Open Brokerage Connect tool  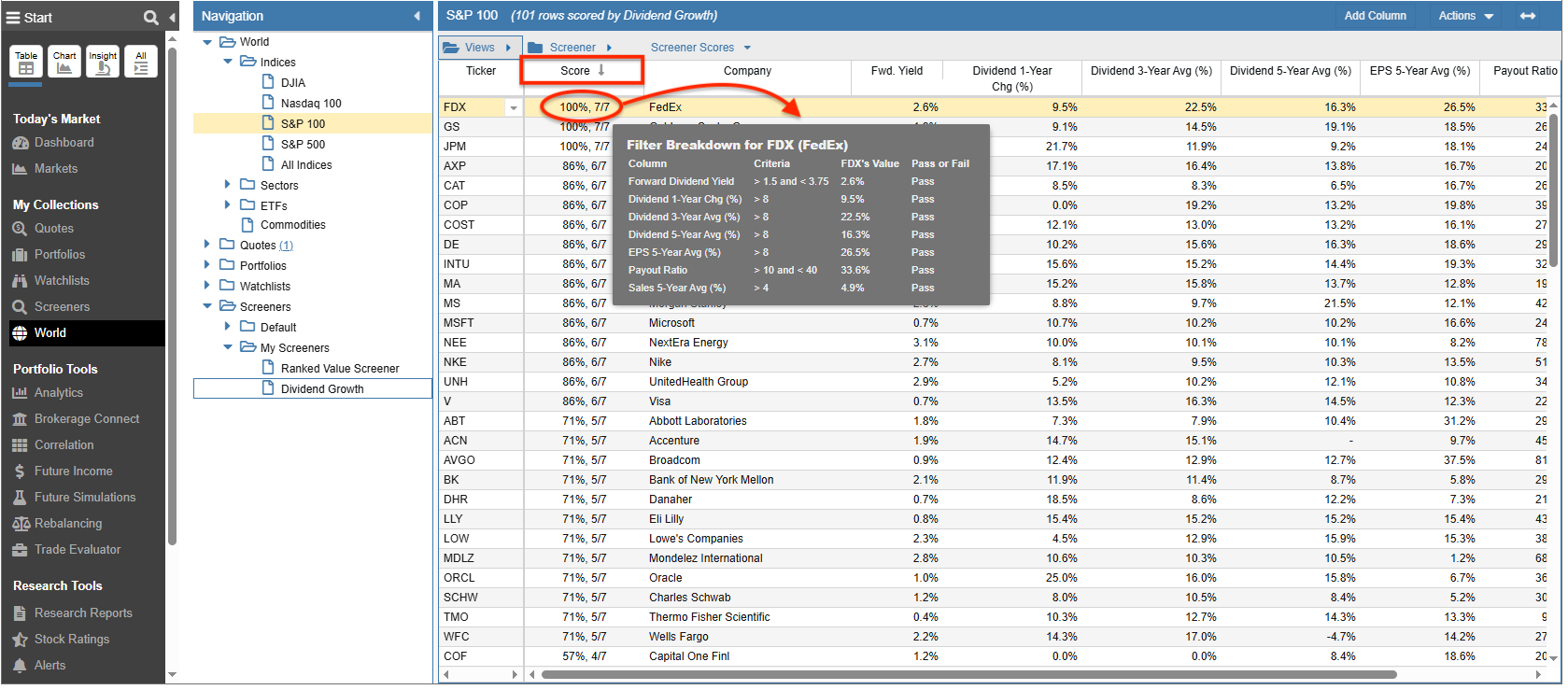(76, 419)
